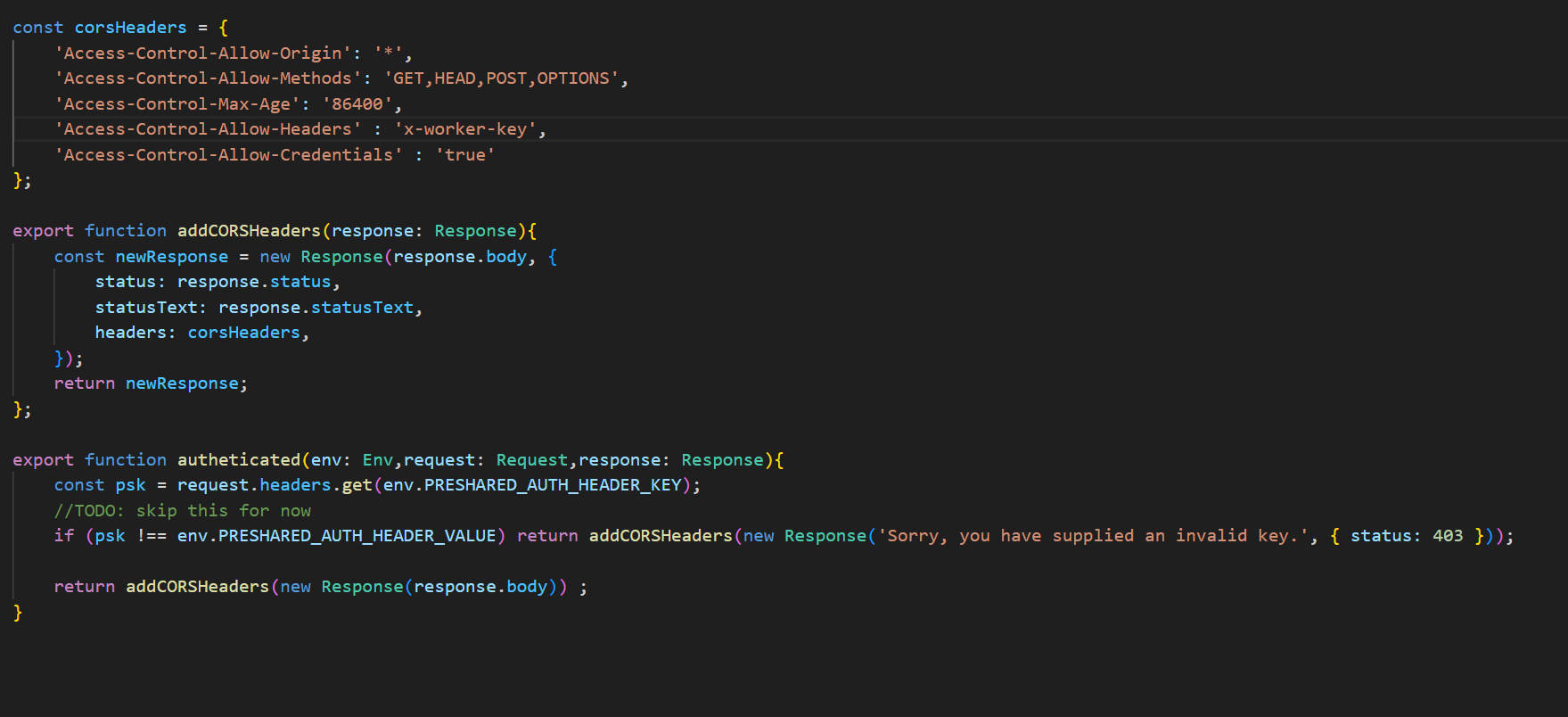Click the Env type annotation
This screenshot has width=1568, height=717.
click(378, 460)
